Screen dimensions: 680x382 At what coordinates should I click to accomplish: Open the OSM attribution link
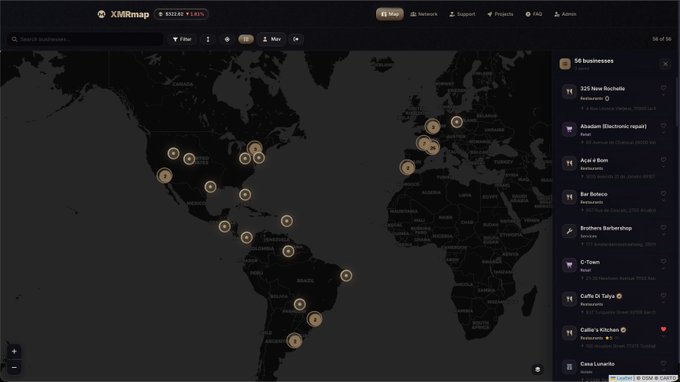click(646, 379)
